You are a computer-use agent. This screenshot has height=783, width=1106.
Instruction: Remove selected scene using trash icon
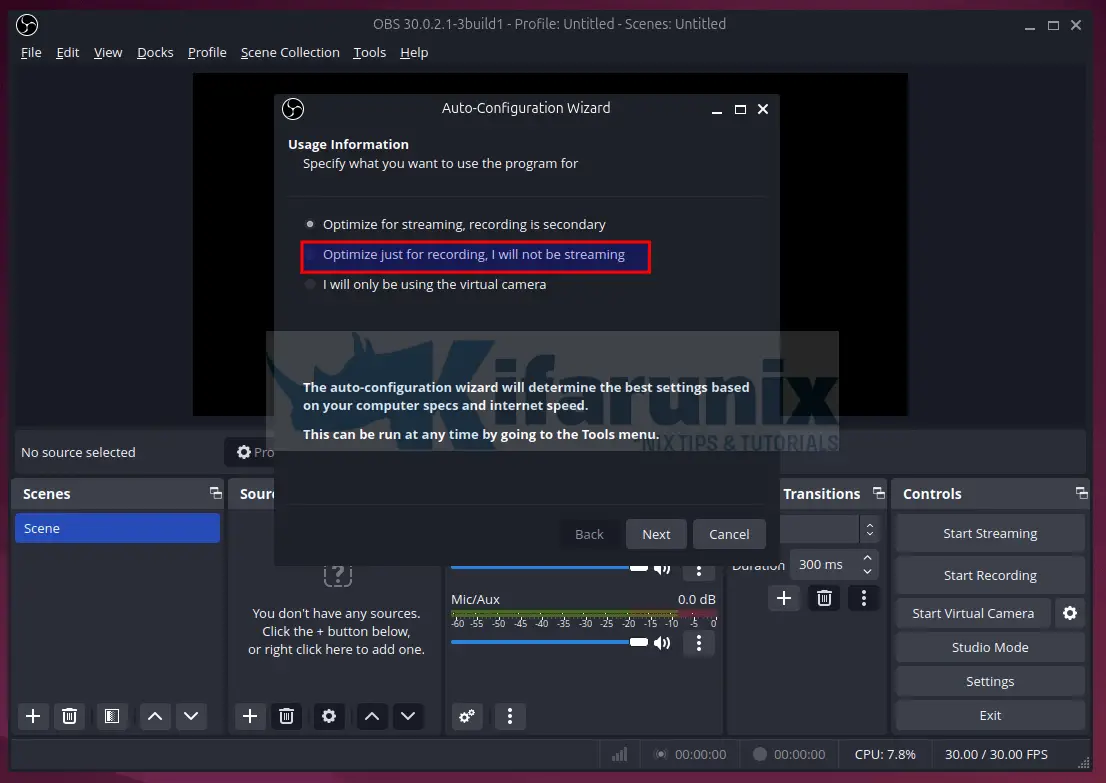69,716
